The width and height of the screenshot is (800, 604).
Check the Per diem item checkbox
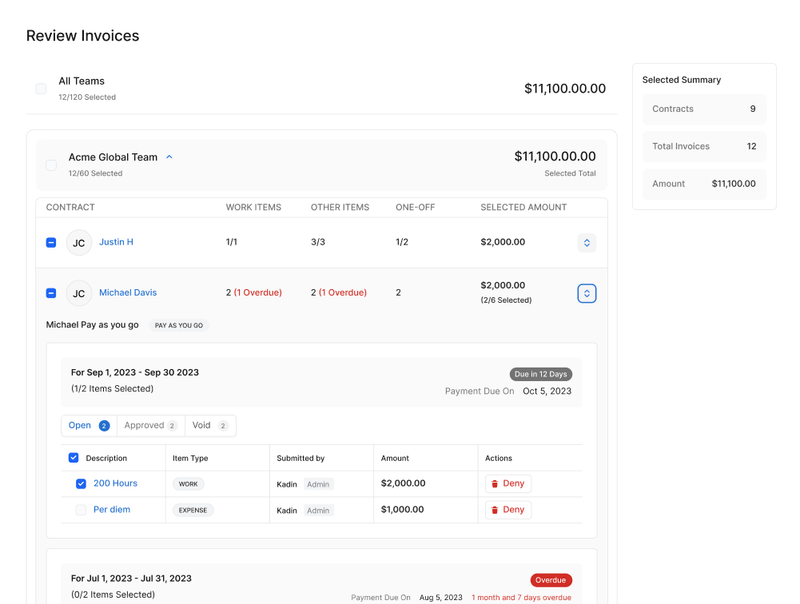[x=81, y=510]
